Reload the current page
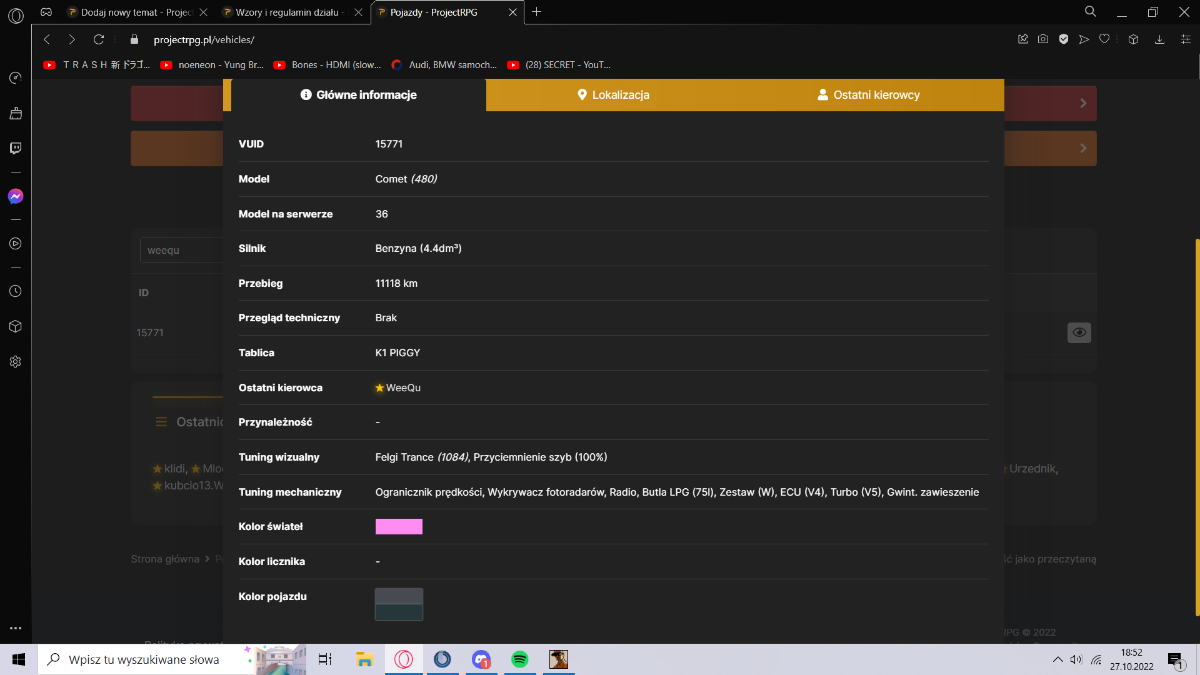This screenshot has height=675, width=1200. [x=98, y=39]
